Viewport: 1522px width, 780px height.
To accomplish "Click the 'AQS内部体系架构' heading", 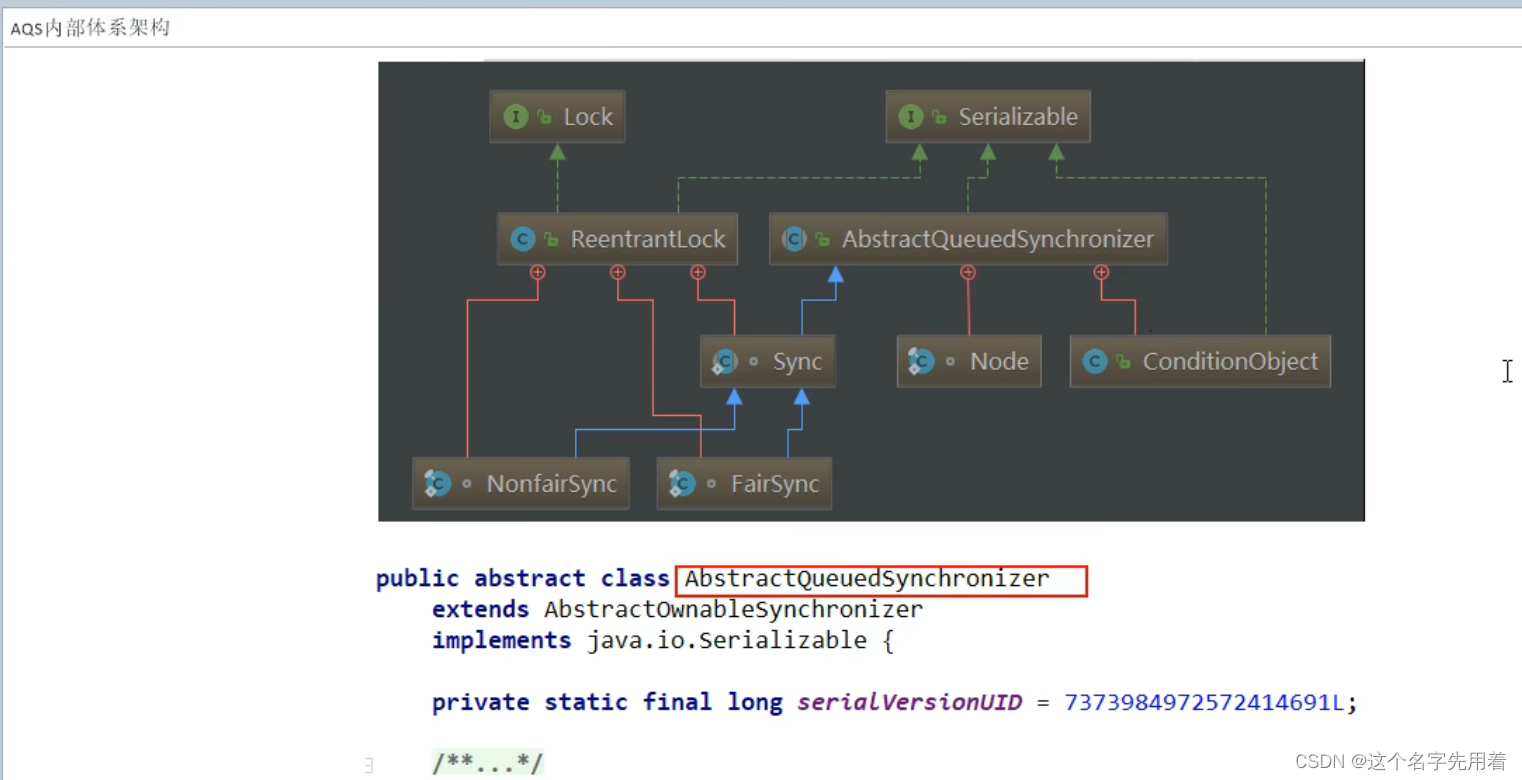I will (x=90, y=28).
